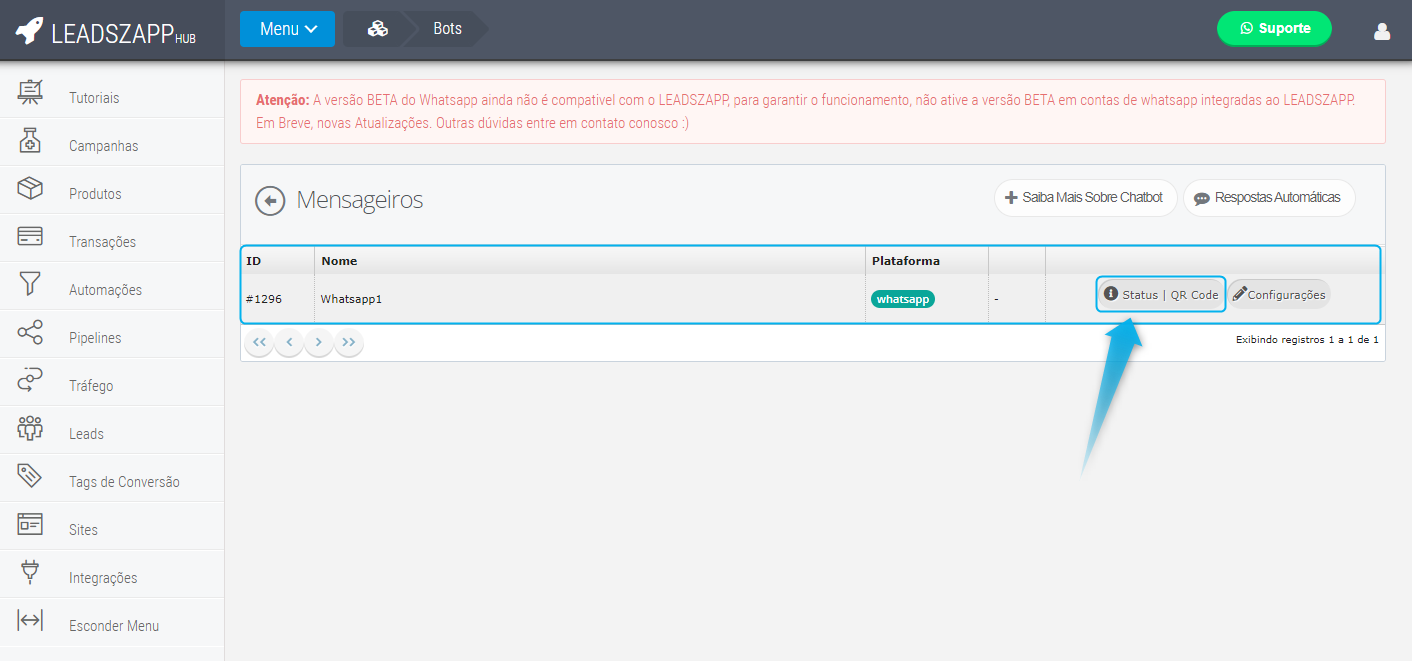Screen dimensions: 1412x661
Task: Open the Automações funnel icon
Action: click(x=30, y=289)
